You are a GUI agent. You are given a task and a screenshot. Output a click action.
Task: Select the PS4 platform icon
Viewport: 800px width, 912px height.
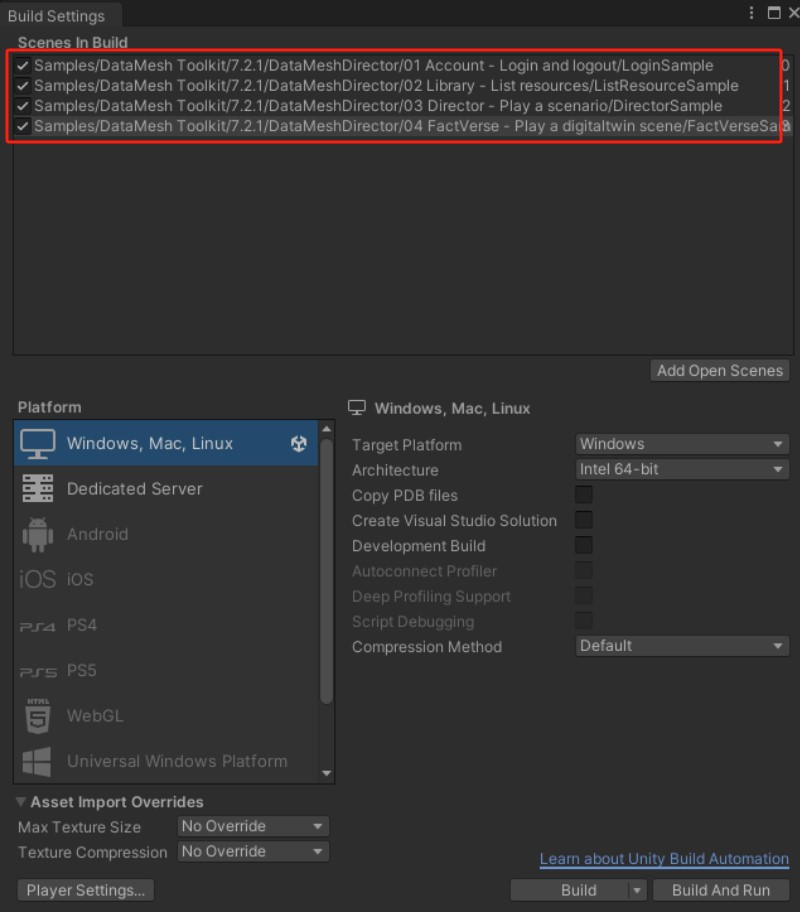(38, 626)
